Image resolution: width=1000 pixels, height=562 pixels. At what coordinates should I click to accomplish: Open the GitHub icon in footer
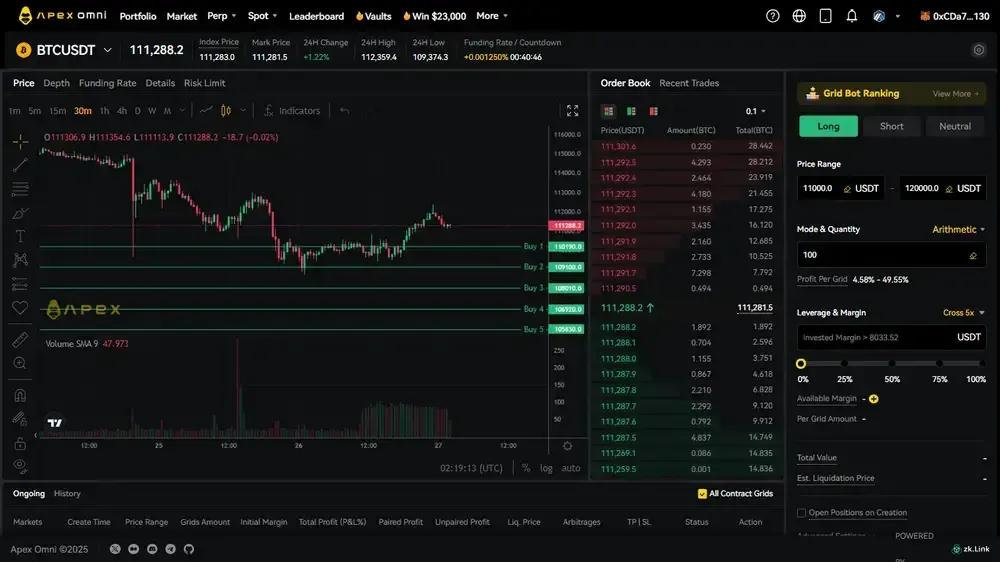click(x=189, y=549)
